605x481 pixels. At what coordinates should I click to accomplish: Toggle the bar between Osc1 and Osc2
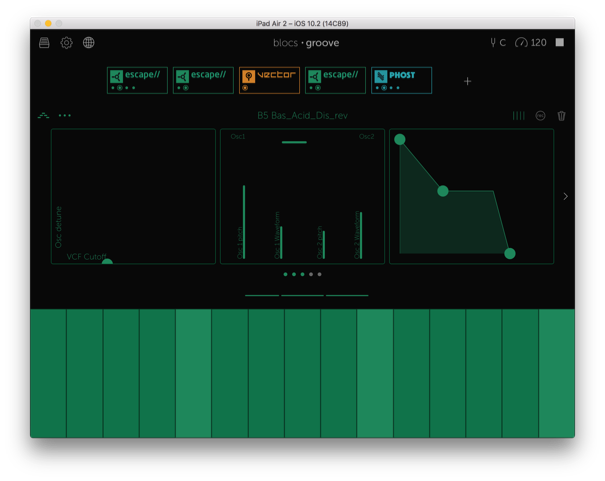pyautogui.click(x=294, y=142)
